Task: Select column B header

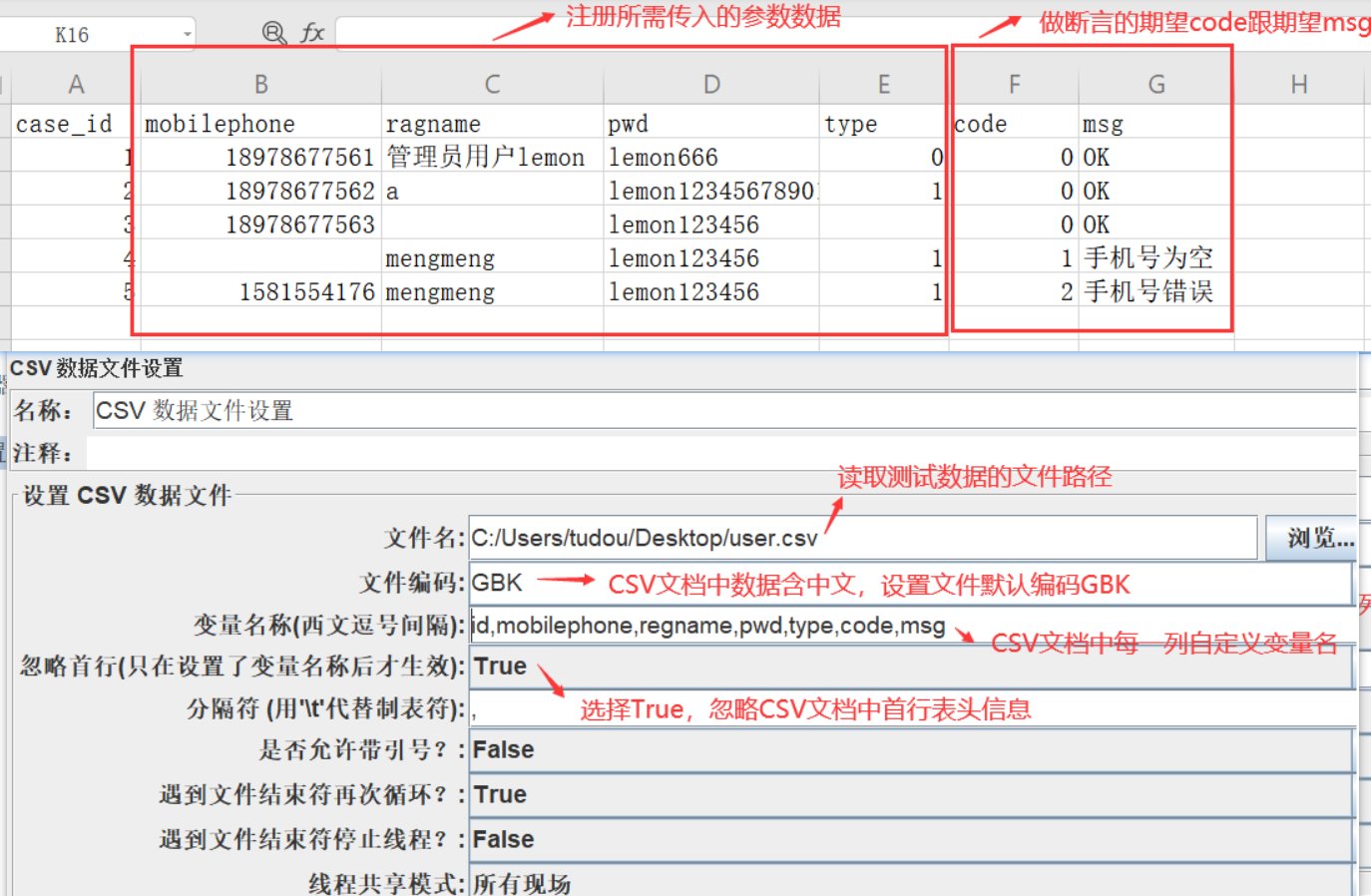Action: pyautogui.click(x=260, y=85)
